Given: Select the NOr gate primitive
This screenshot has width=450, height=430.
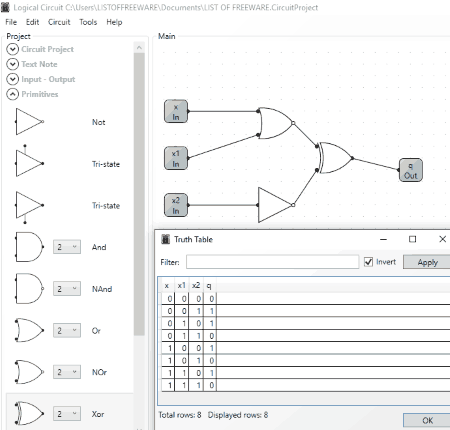Looking at the screenshot, I should coord(29,372).
